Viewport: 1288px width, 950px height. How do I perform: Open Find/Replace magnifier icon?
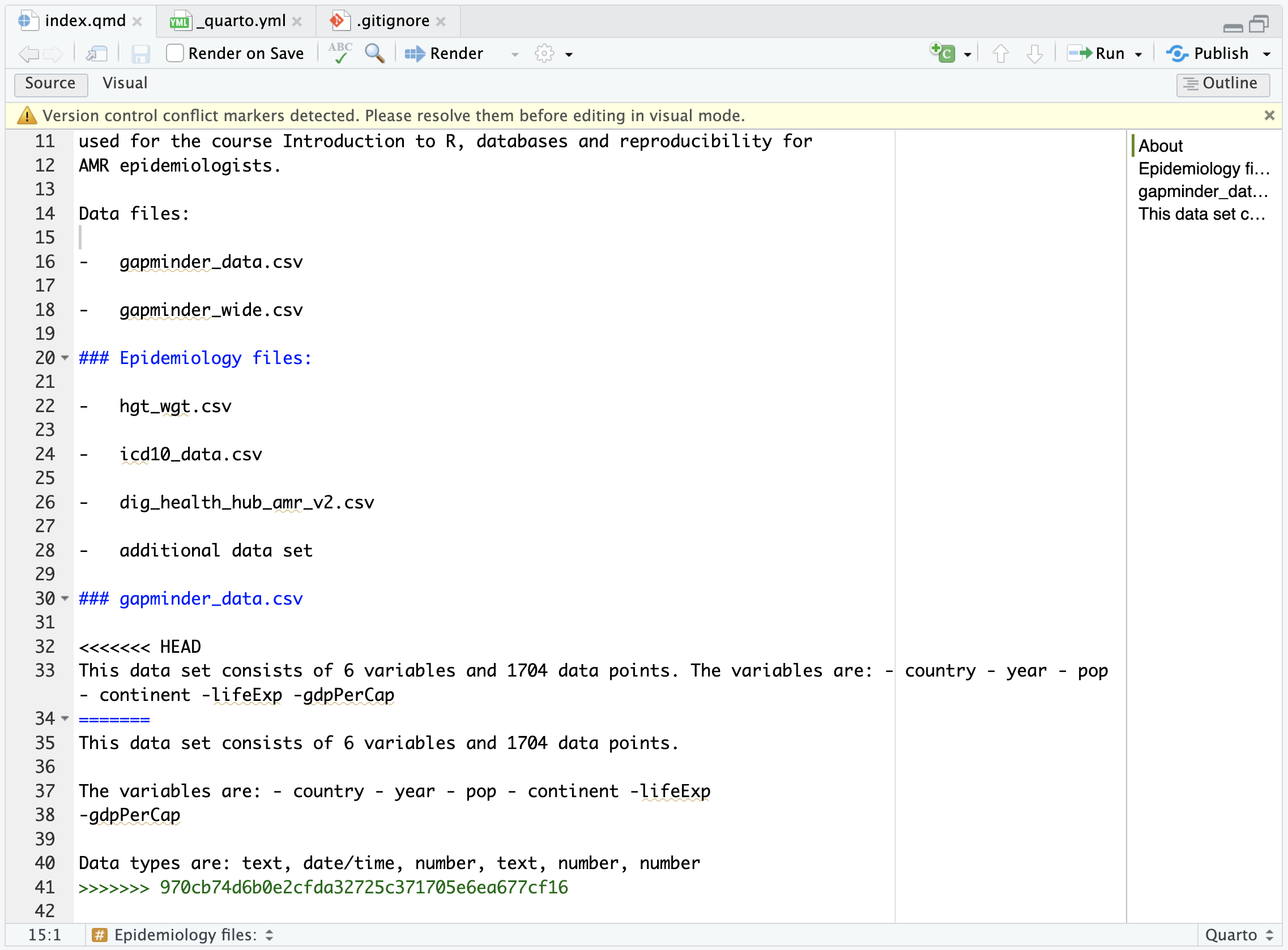pyautogui.click(x=374, y=53)
